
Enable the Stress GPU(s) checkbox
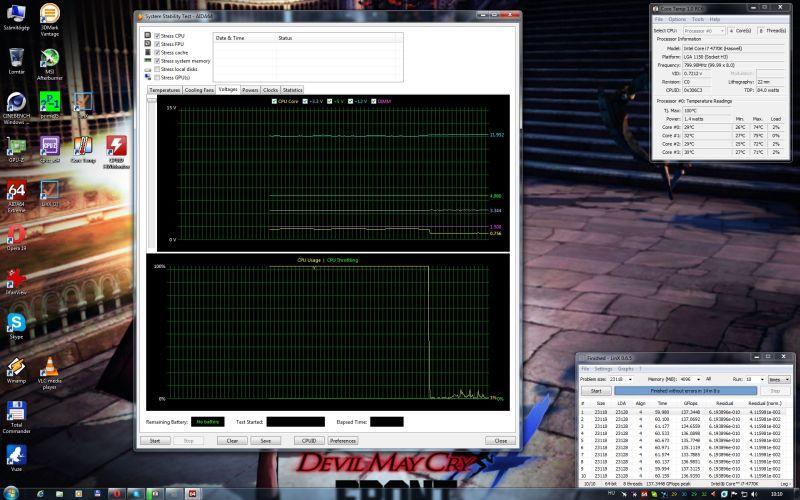157,78
